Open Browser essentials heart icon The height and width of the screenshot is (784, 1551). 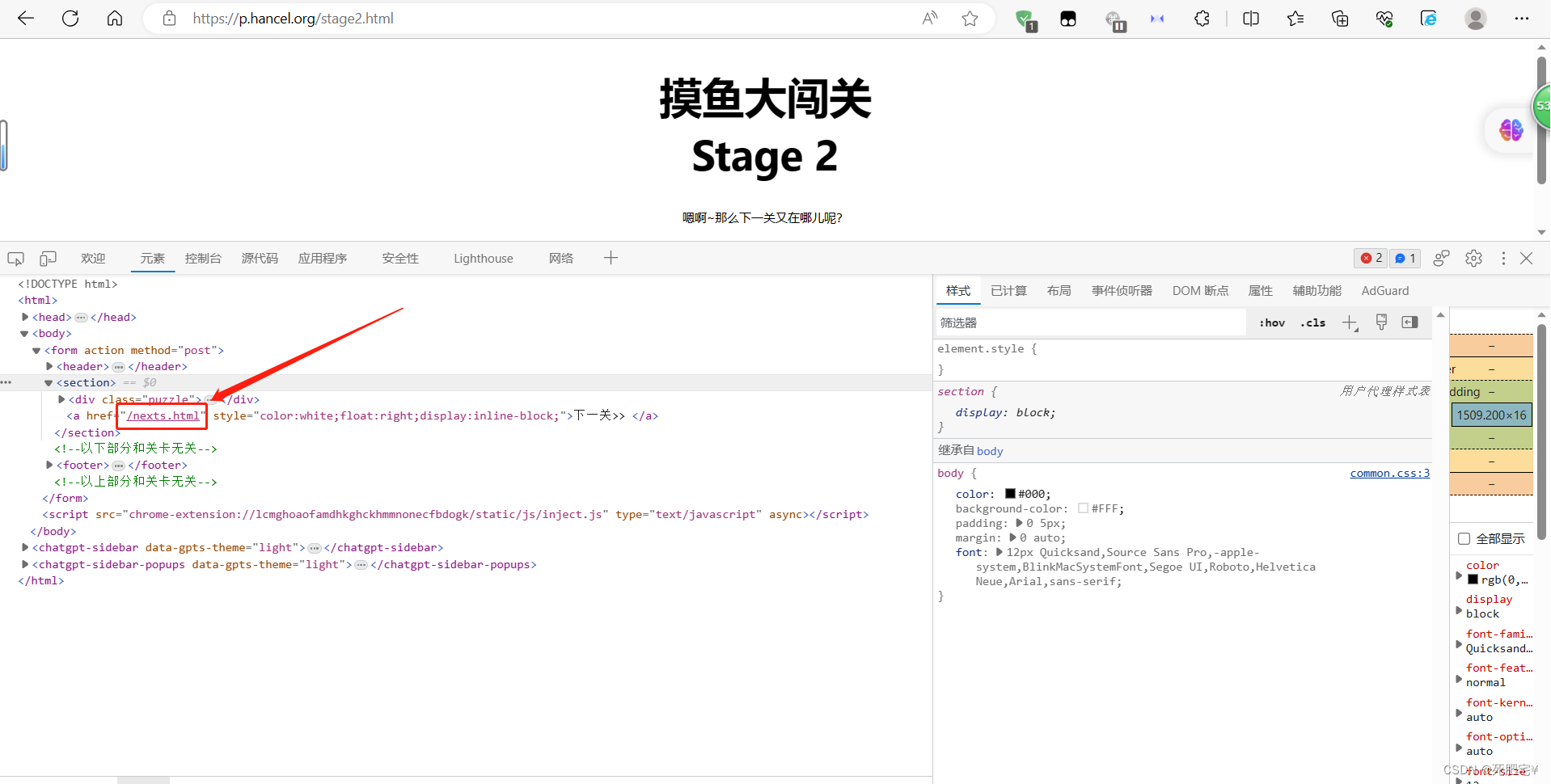click(x=1384, y=19)
